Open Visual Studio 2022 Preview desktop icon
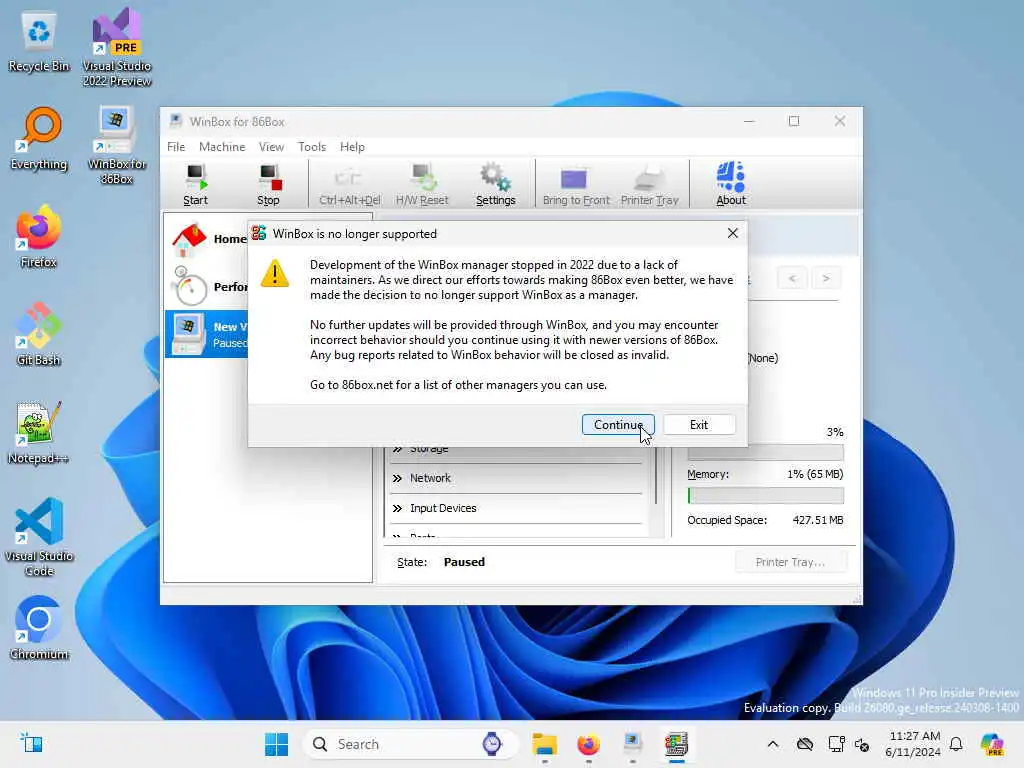1024x768 pixels. click(x=117, y=48)
